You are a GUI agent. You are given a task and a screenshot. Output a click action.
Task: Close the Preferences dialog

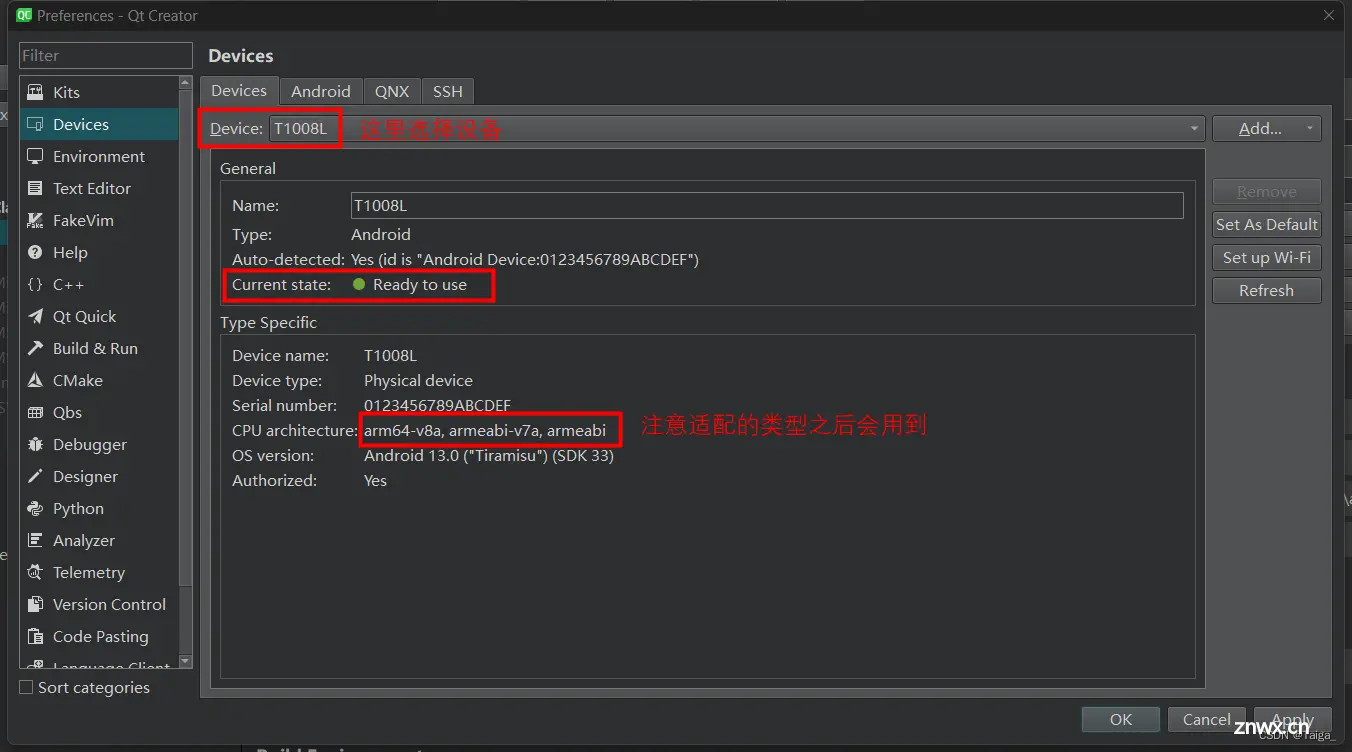[1329, 15]
